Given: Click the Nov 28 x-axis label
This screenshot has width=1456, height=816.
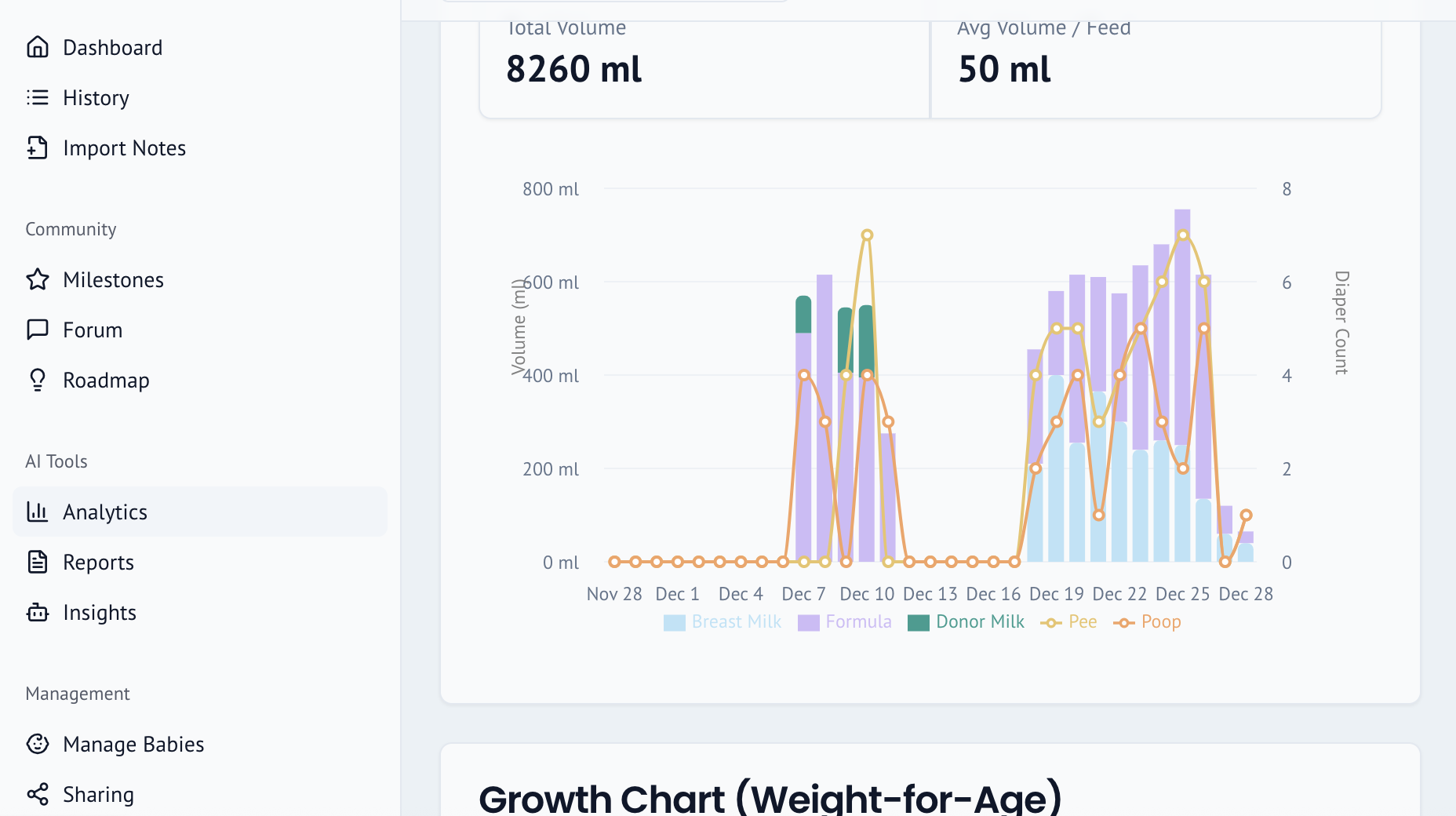Looking at the screenshot, I should point(614,594).
